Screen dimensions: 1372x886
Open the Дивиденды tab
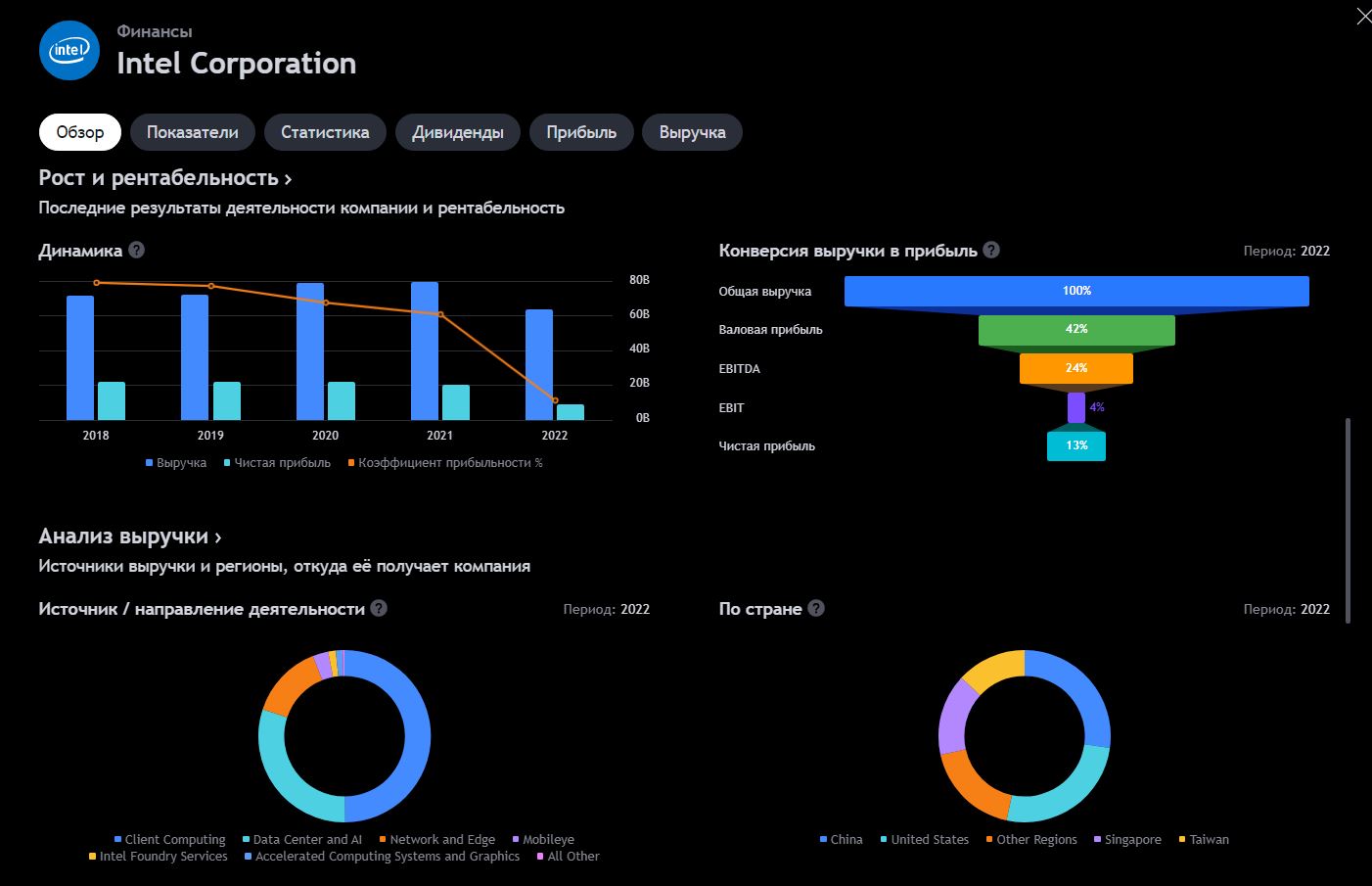[x=458, y=132]
